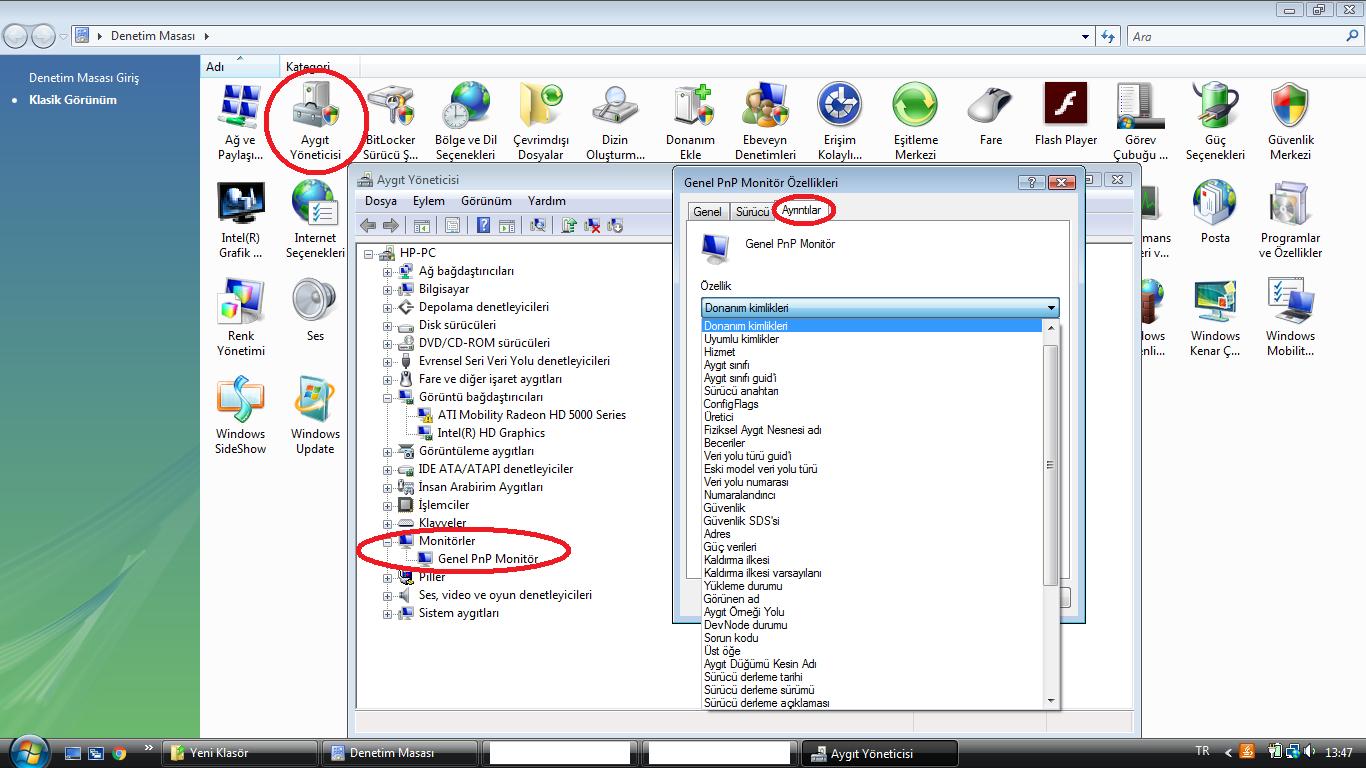This screenshot has width=1366, height=768.
Task: Select the Ayrıntılar tab
Action: pyautogui.click(x=802, y=210)
